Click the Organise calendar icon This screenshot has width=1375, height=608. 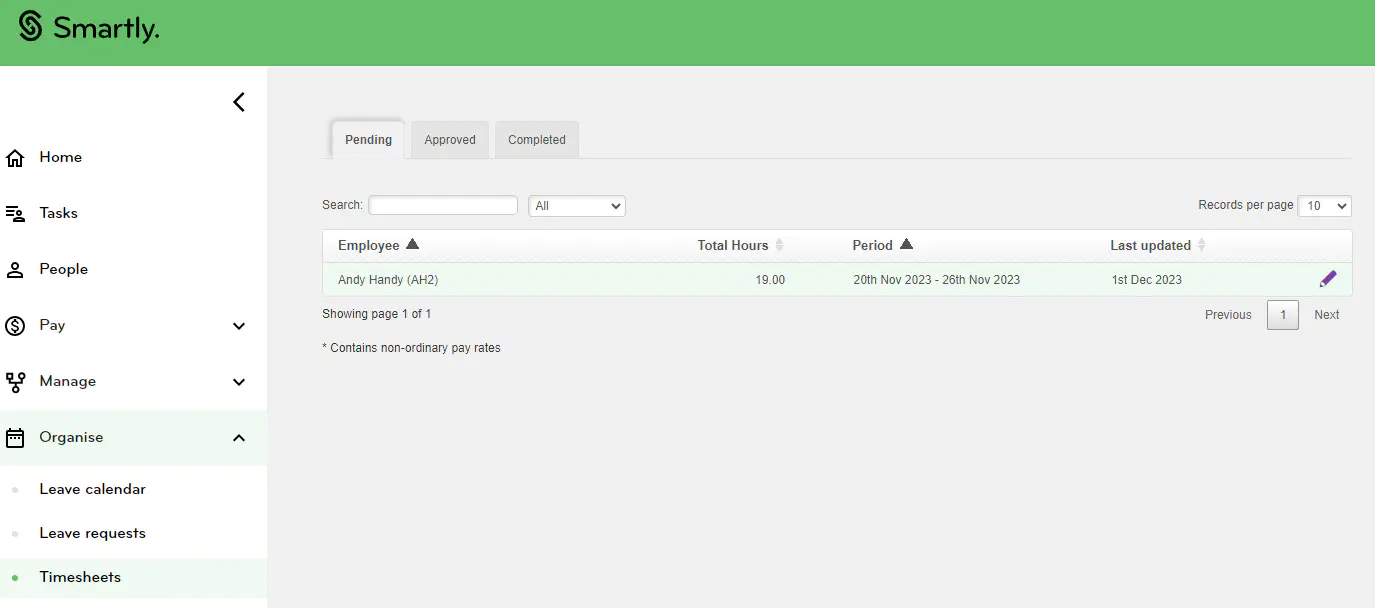click(x=15, y=437)
